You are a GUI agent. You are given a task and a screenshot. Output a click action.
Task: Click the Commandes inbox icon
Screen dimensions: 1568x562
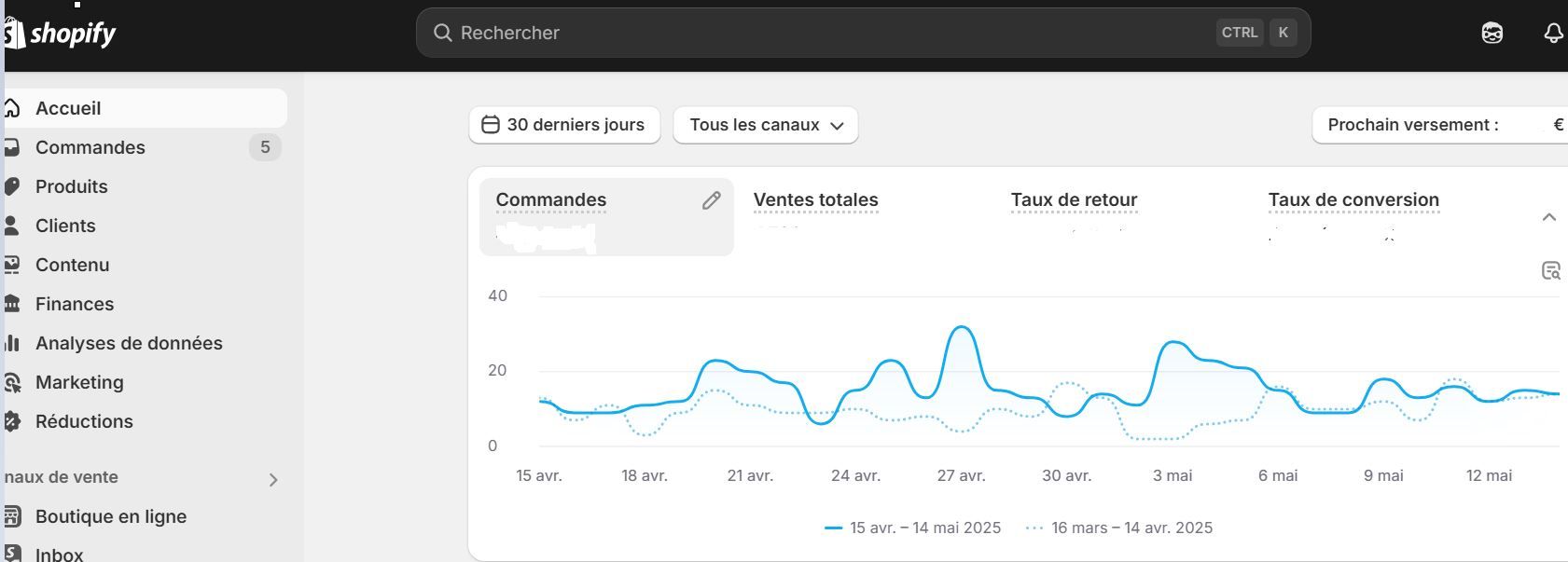tap(12, 147)
